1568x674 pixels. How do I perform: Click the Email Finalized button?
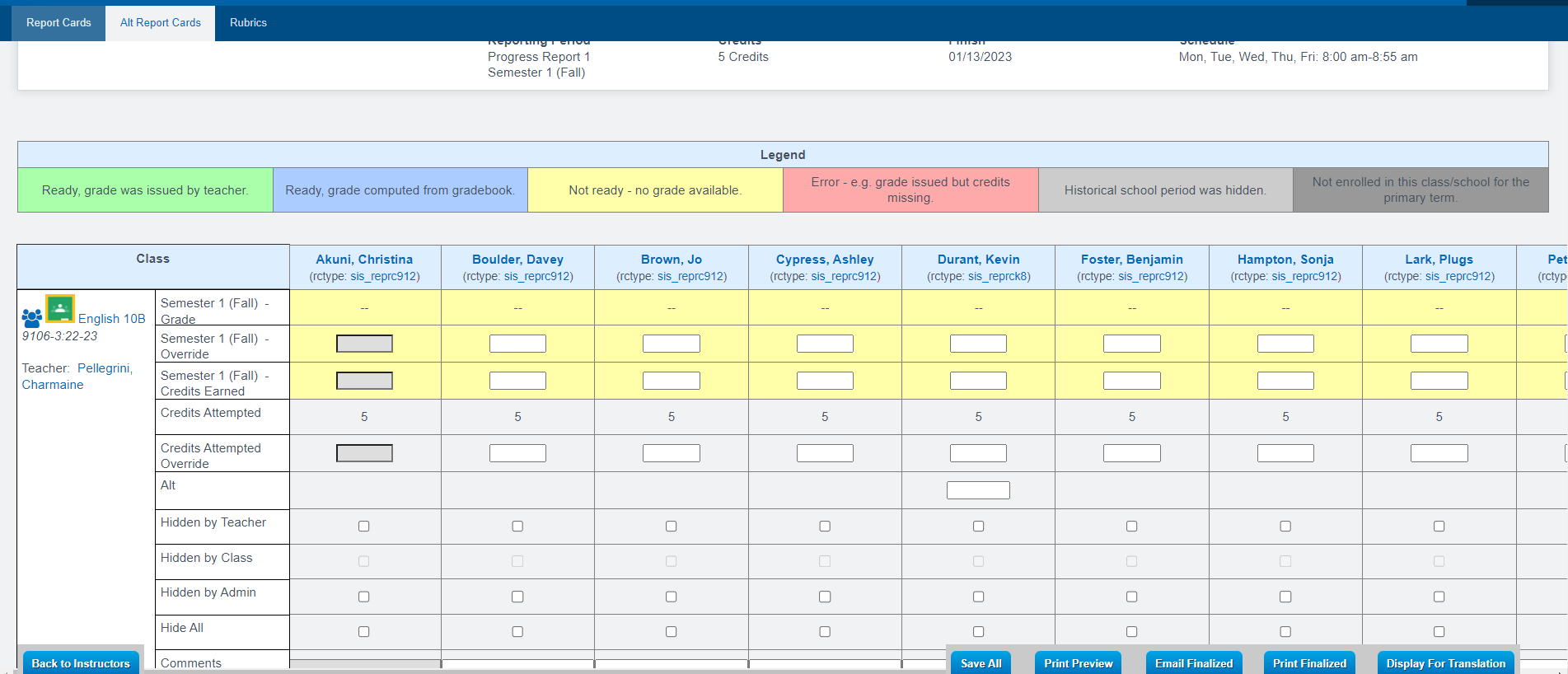click(x=1193, y=663)
